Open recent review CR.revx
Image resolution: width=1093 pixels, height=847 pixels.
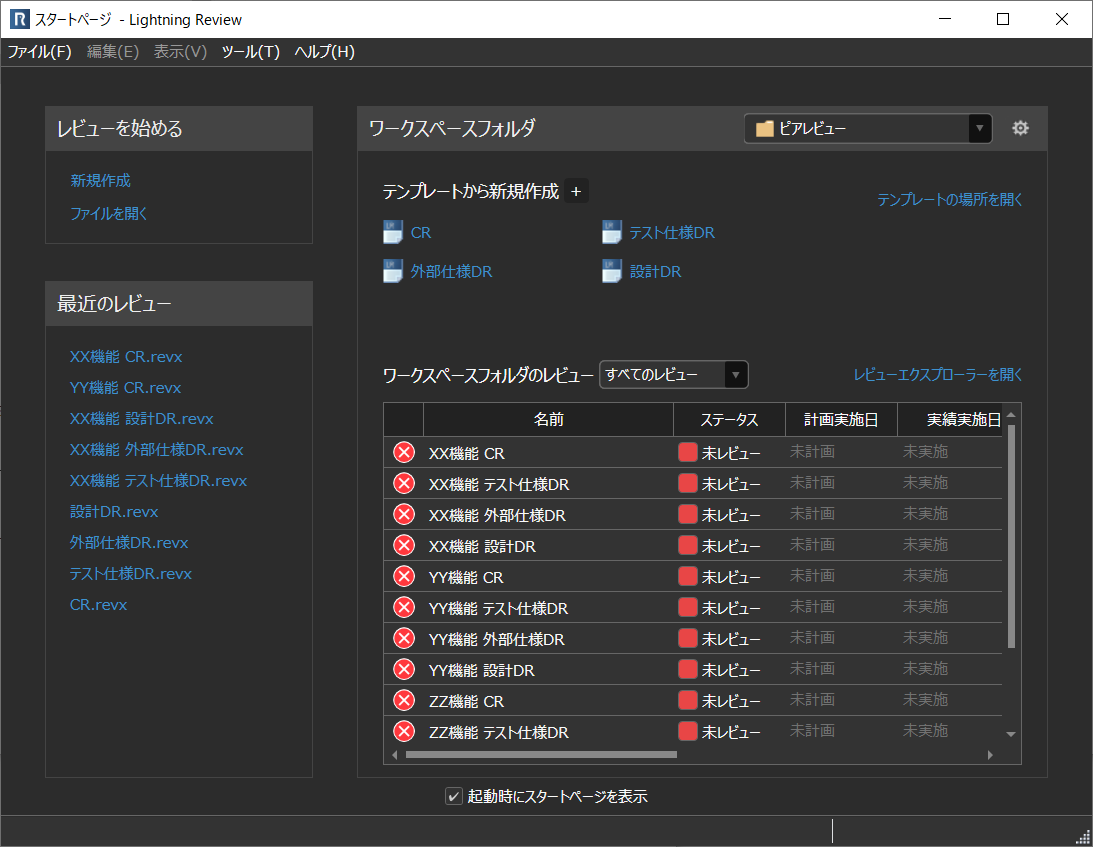click(x=98, y=604)
